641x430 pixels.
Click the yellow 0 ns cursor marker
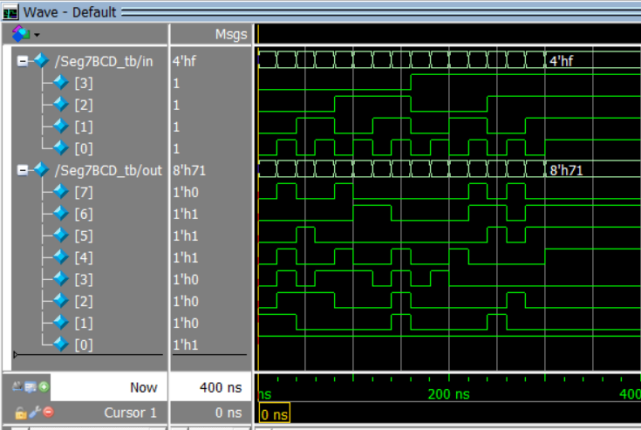[275, 414]
